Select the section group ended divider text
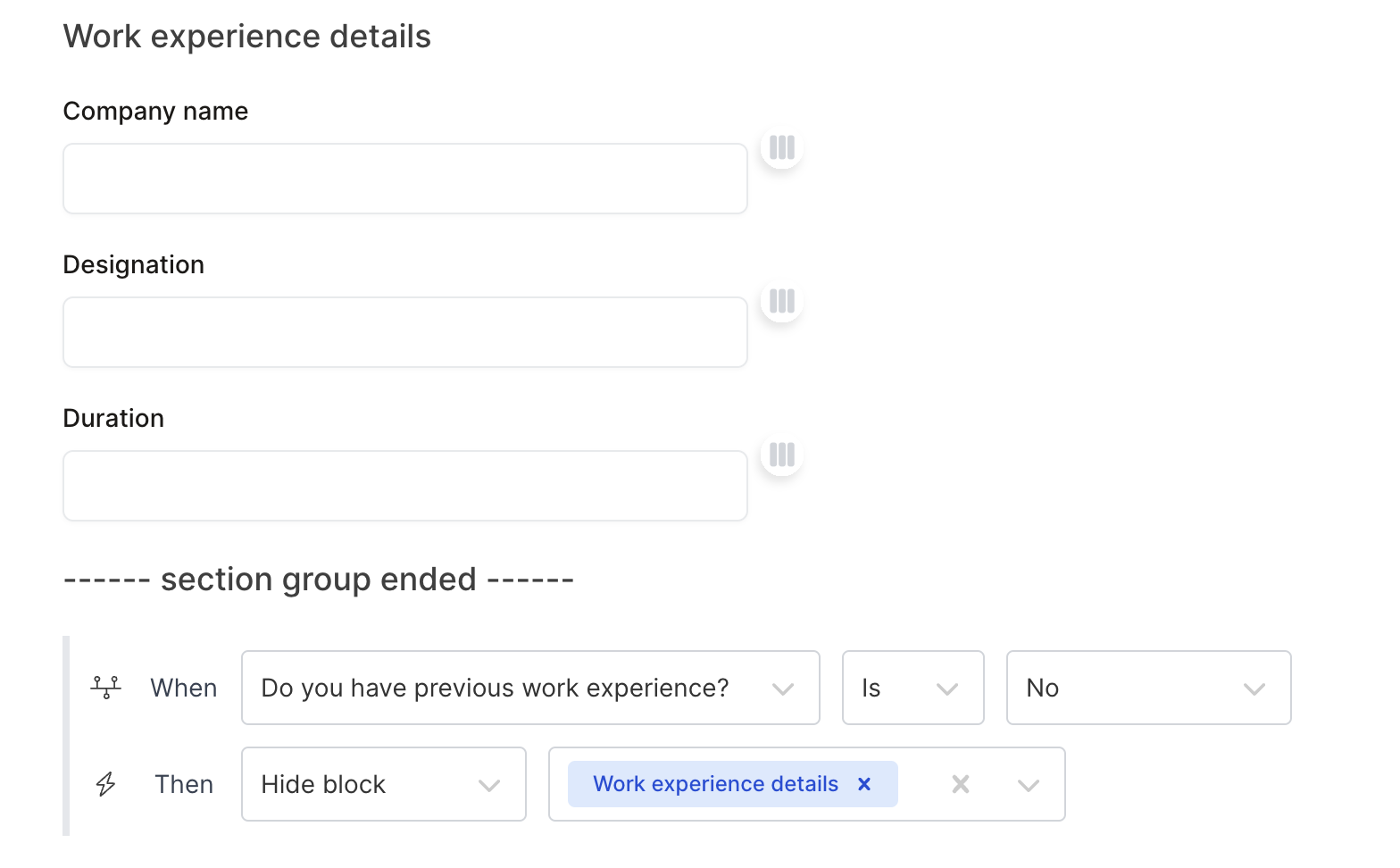The width and height of the screenshot is (1400, 868). click(x=319, y=580)
